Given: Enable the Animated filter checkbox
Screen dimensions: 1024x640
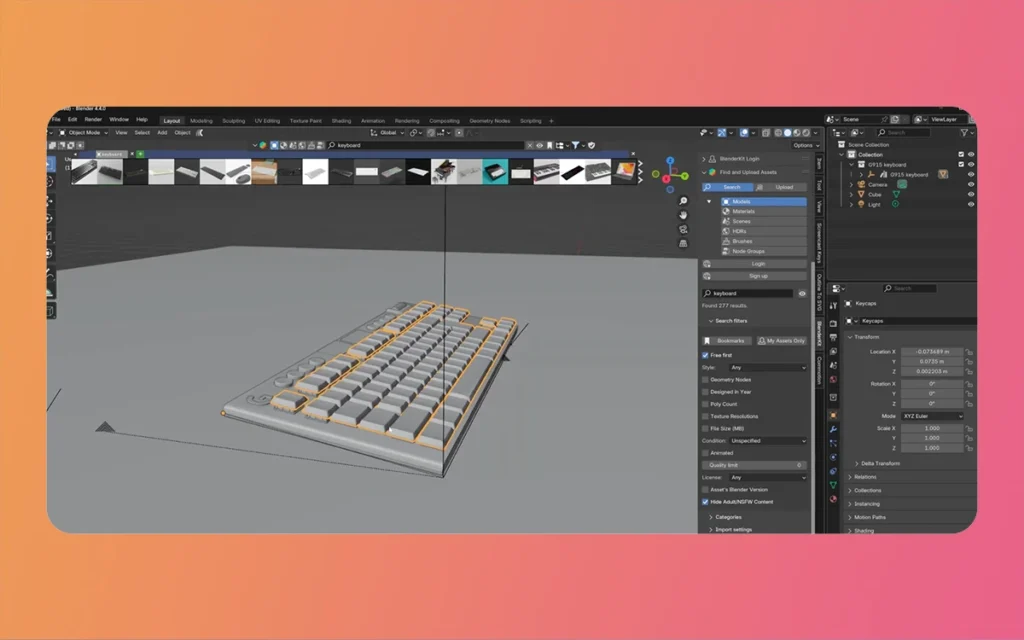Looking at the screenshot, I should 705,453.
